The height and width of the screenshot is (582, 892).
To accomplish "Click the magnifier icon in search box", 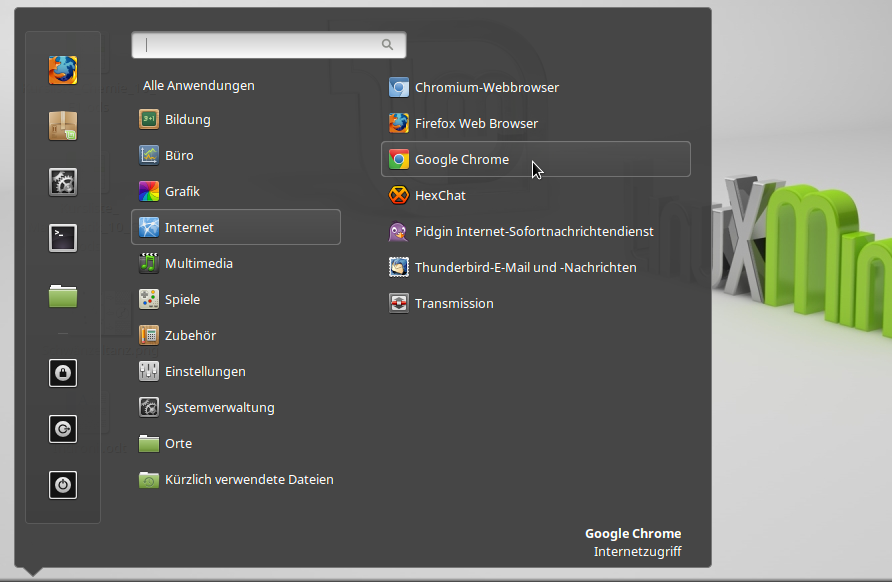I will click(387, 44).
